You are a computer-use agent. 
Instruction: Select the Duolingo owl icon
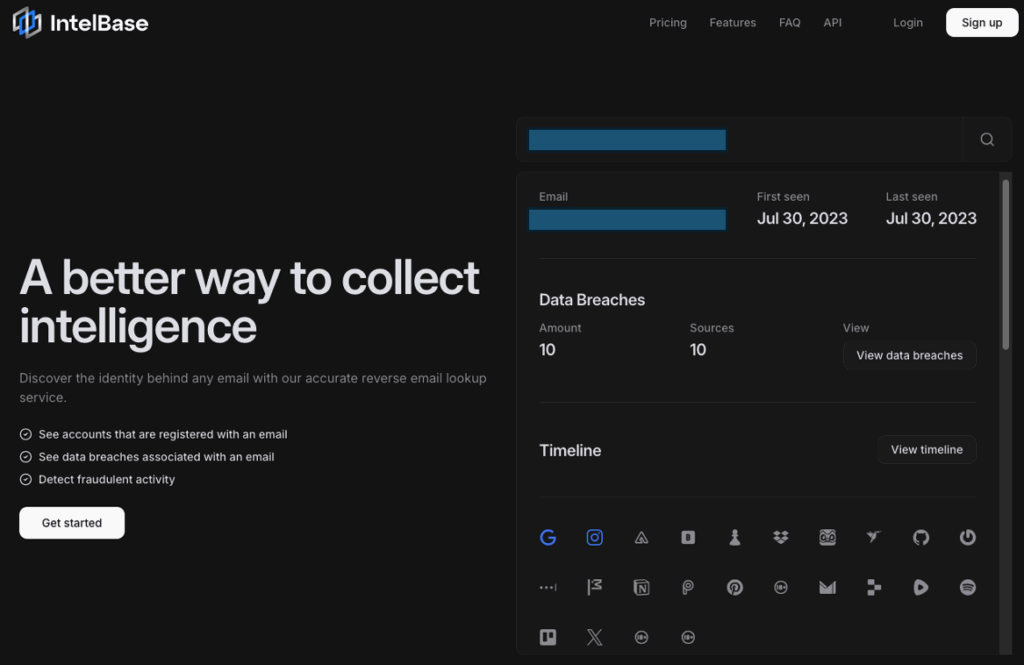click(827, 537)
